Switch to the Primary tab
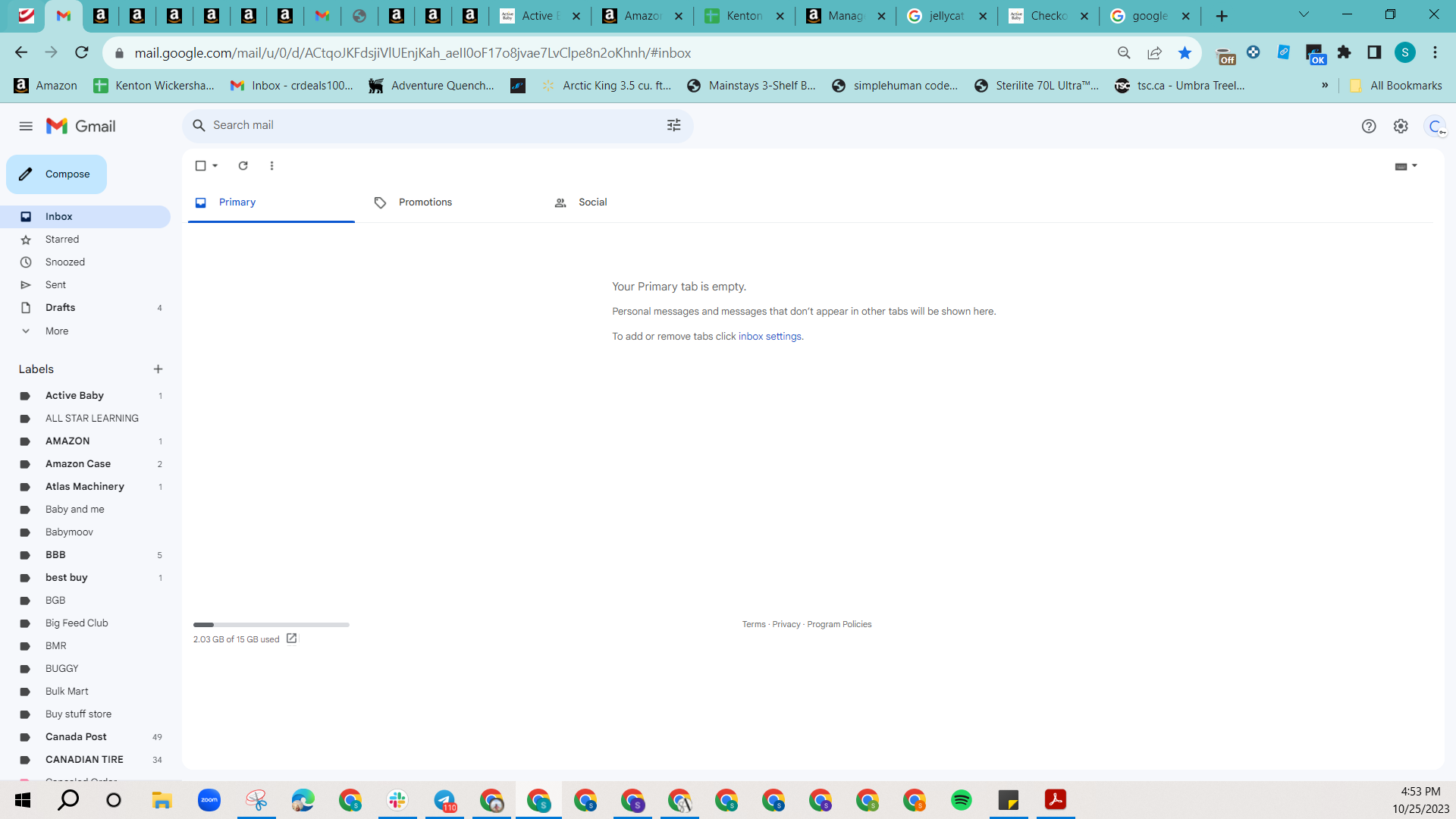 coord(271,202)
